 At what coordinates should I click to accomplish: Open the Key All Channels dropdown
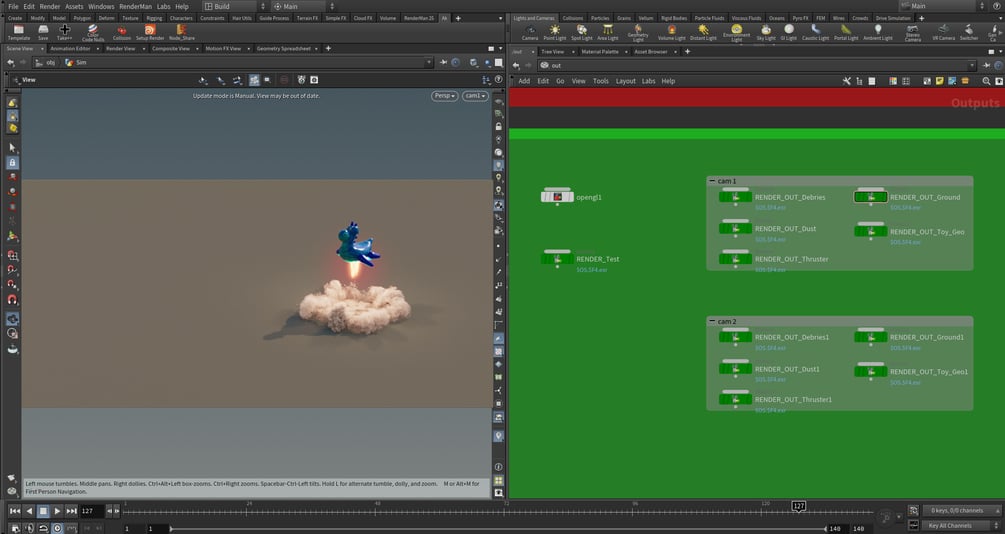pos(961,526)
